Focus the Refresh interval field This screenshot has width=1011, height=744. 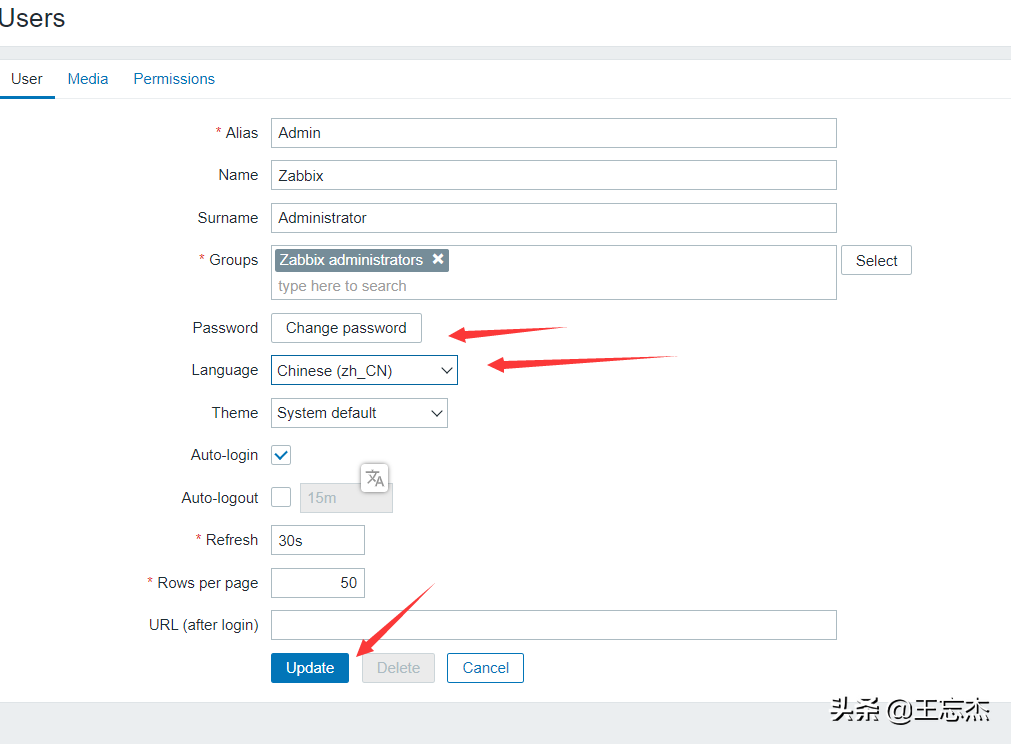tap(317, 540)
